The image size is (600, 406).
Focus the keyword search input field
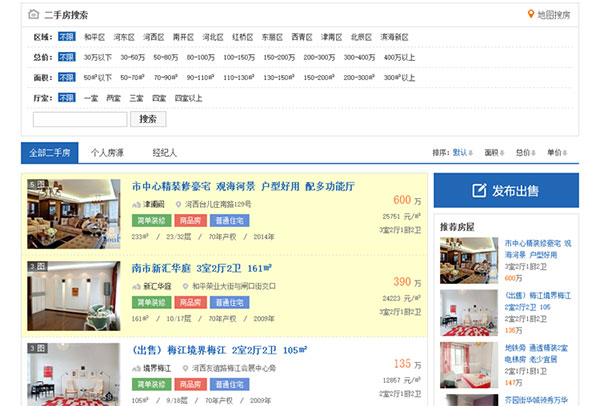pos(80,119)
